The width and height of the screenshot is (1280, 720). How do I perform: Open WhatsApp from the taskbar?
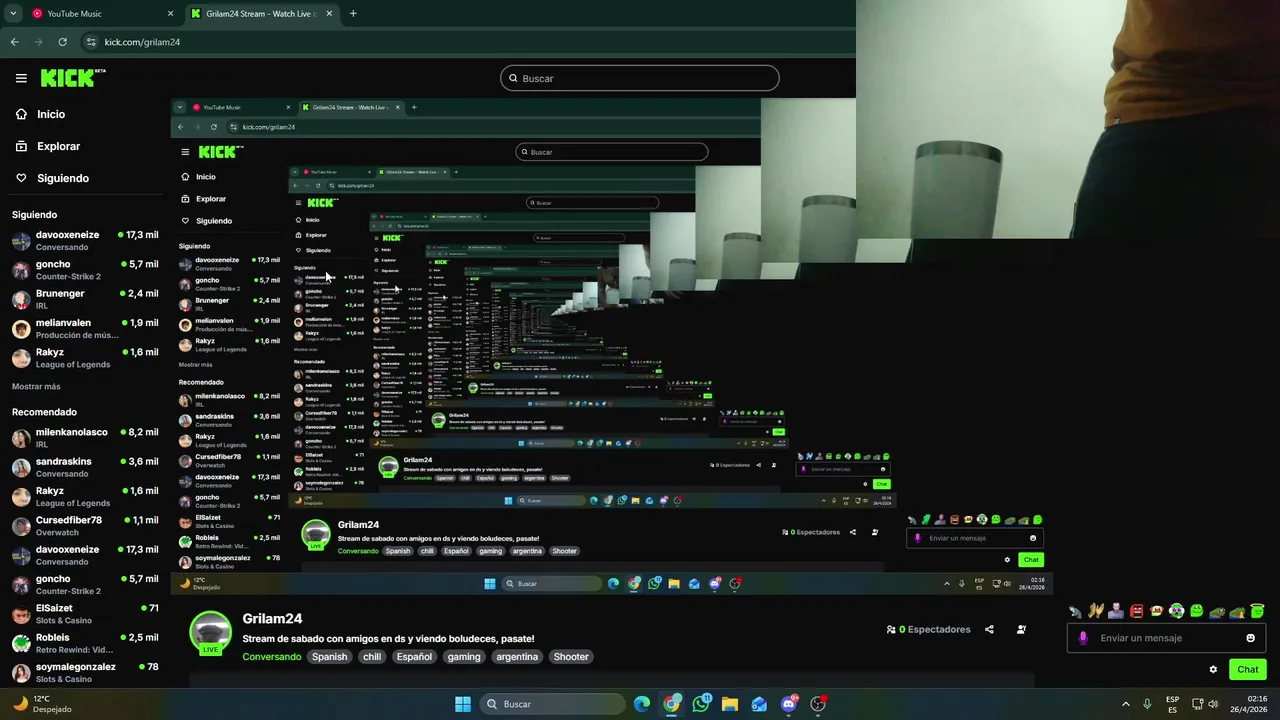point(701,704)
